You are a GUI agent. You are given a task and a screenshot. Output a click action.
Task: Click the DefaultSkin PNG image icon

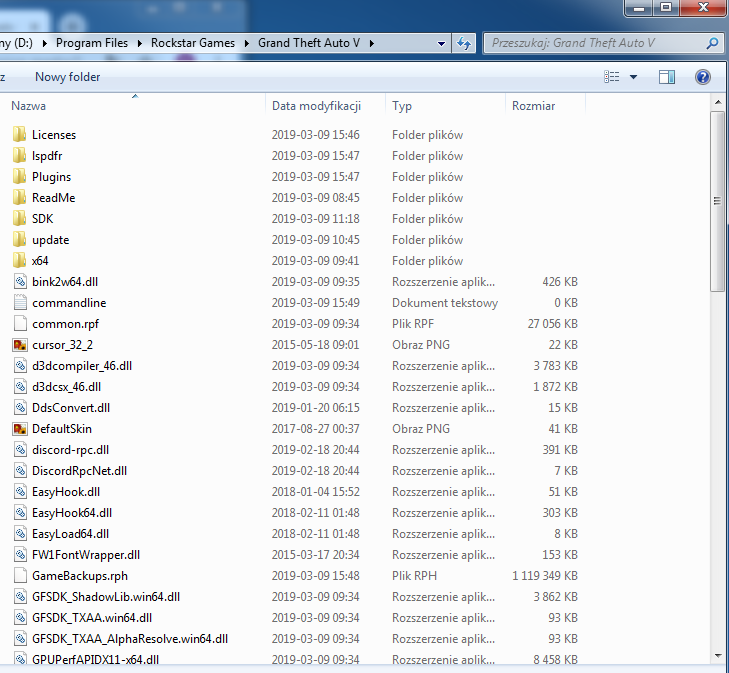[x=20, y=428]
